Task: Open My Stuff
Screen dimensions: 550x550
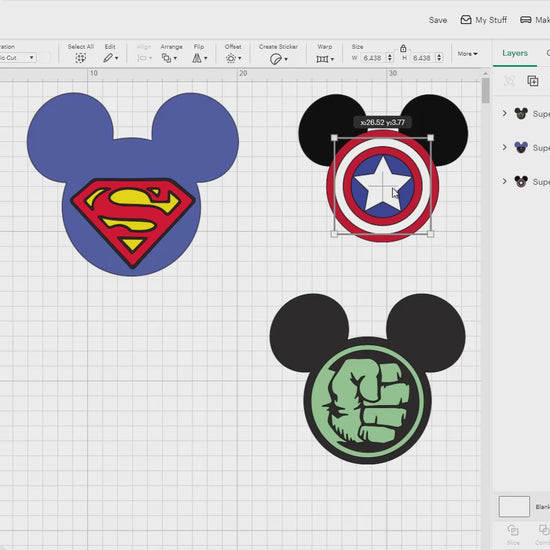Action: point(484,20)
